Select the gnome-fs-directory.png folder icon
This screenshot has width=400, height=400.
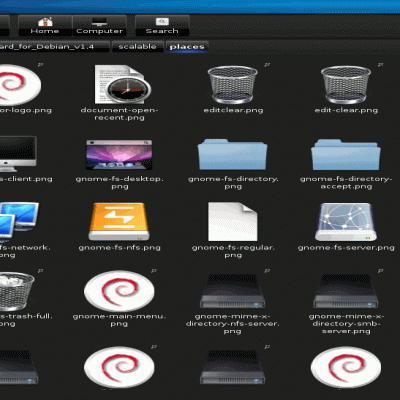pyautogui.click(x=232, y=155)
